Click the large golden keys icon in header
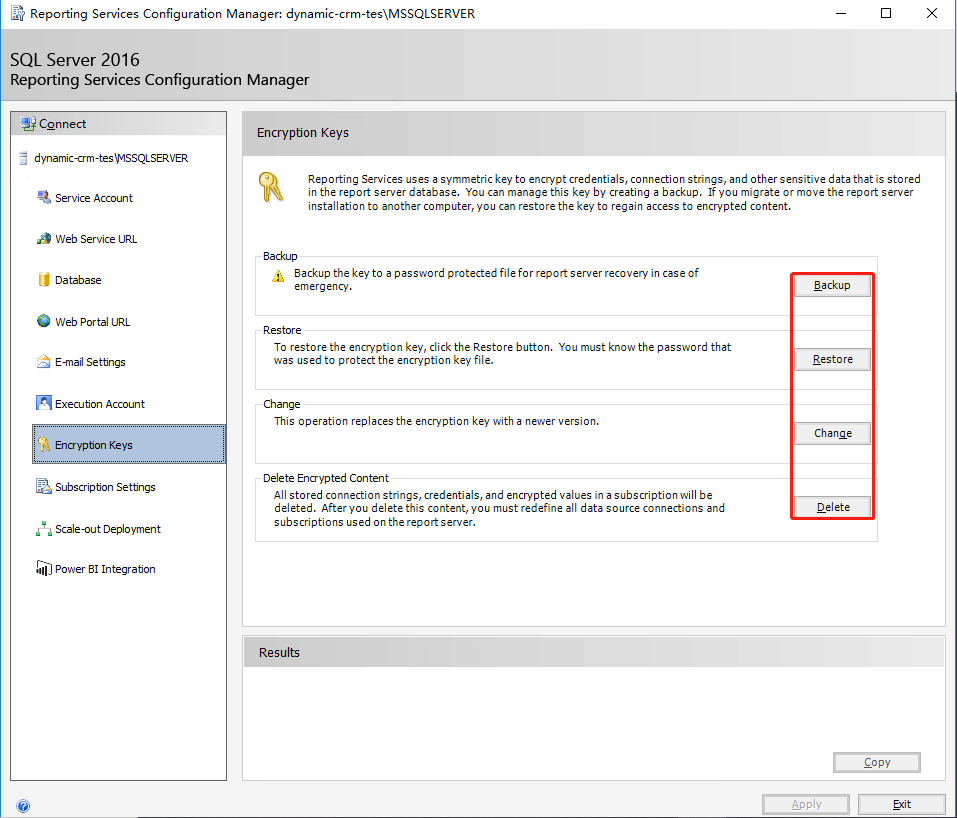Image resolution: width=957 pixels, height=818 pixels. [271, 187]
